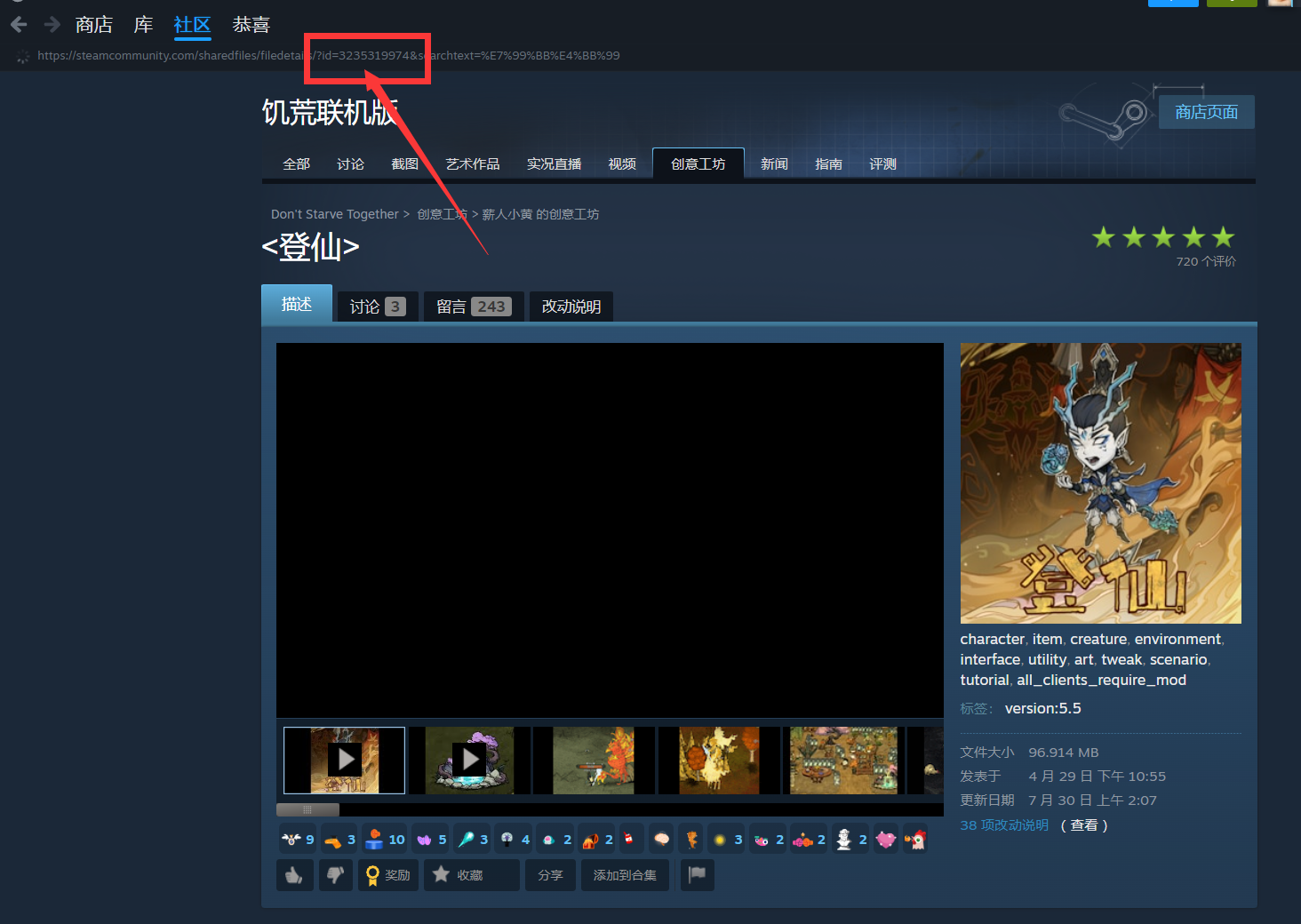Select the 讨论 3 item tab

[378, 307]
